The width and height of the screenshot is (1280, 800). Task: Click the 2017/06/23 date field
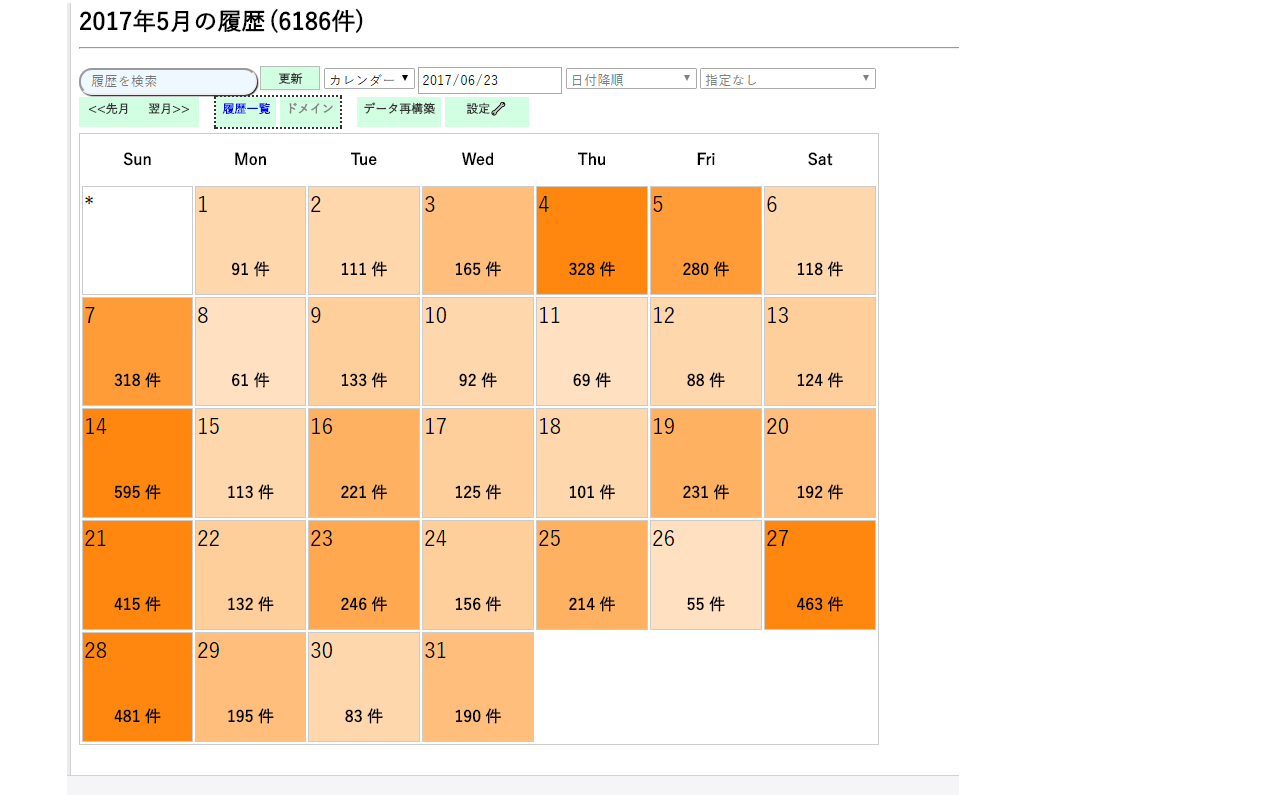(x=490, y=80)
